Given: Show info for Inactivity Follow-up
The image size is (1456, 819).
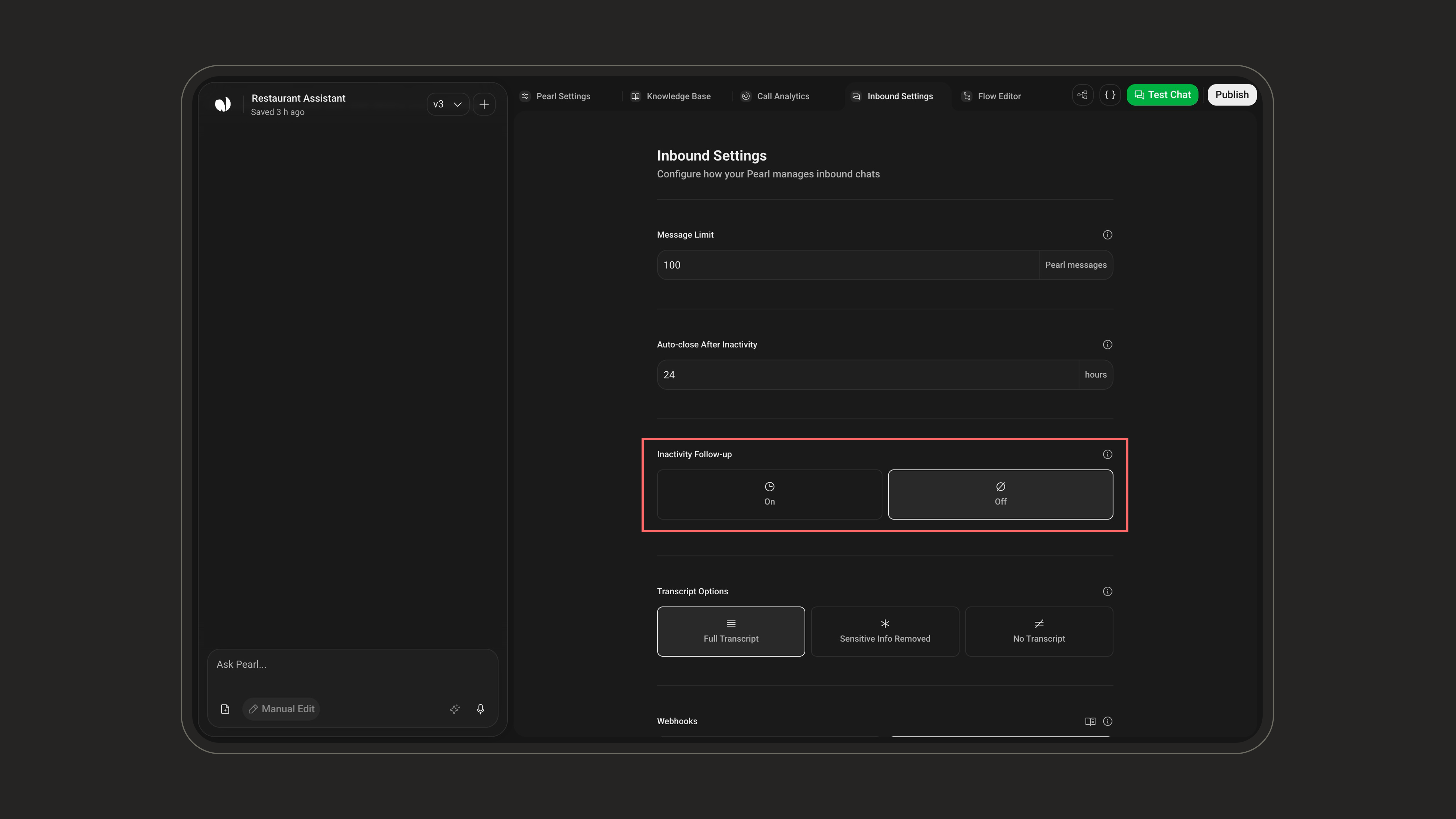Looking at the screenshot, I should (x=1107, y=454).
